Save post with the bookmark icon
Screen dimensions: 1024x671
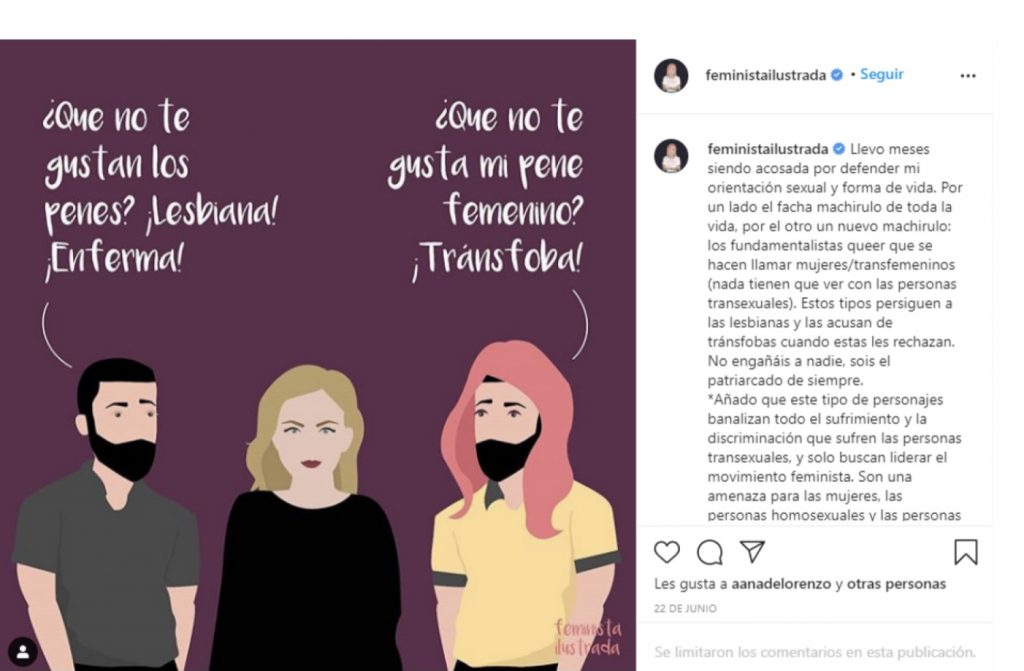tap(965, 552)
